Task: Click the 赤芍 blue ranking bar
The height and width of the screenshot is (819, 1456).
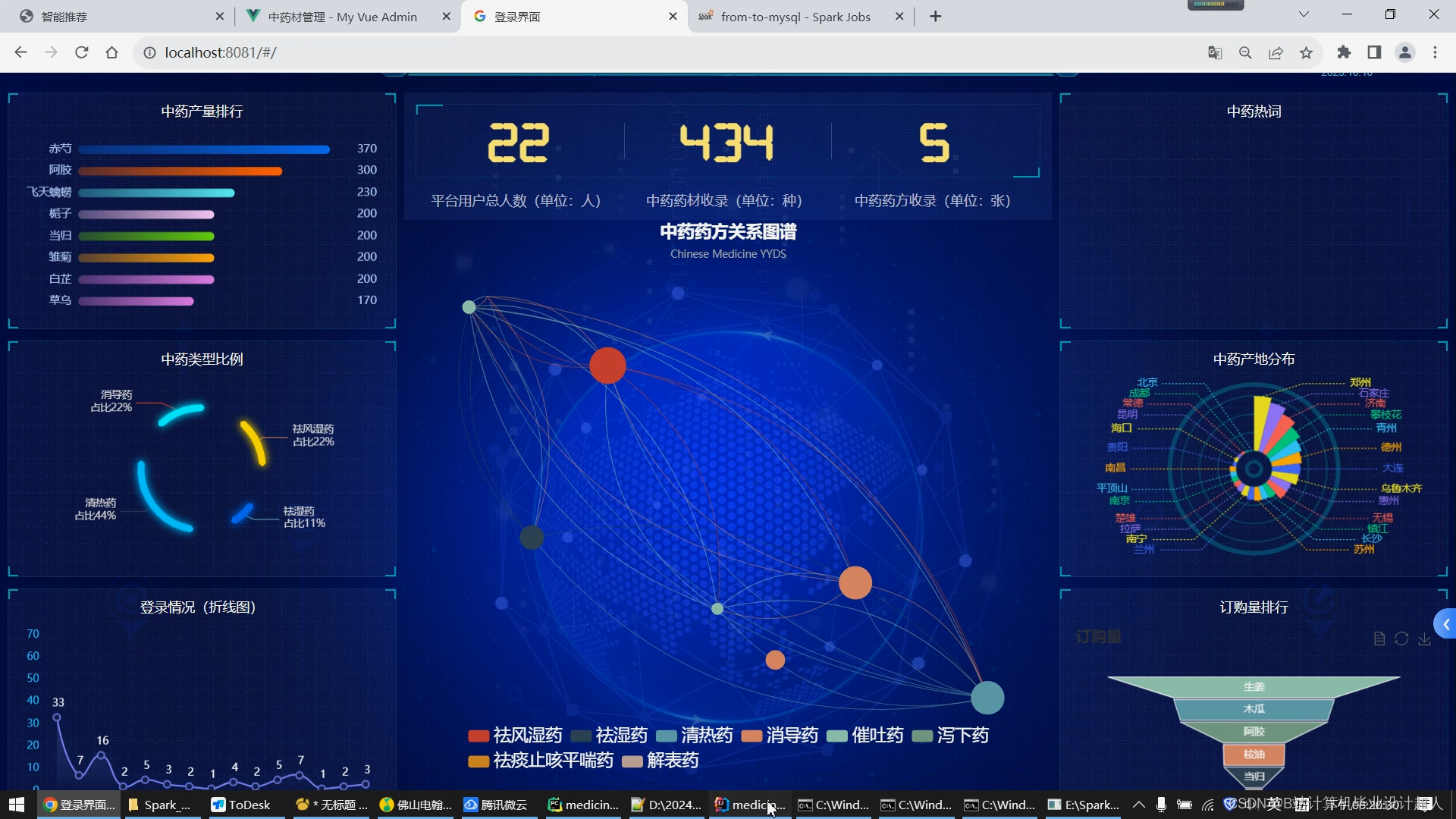Action: pyautogui.click(x=203, y=149)
